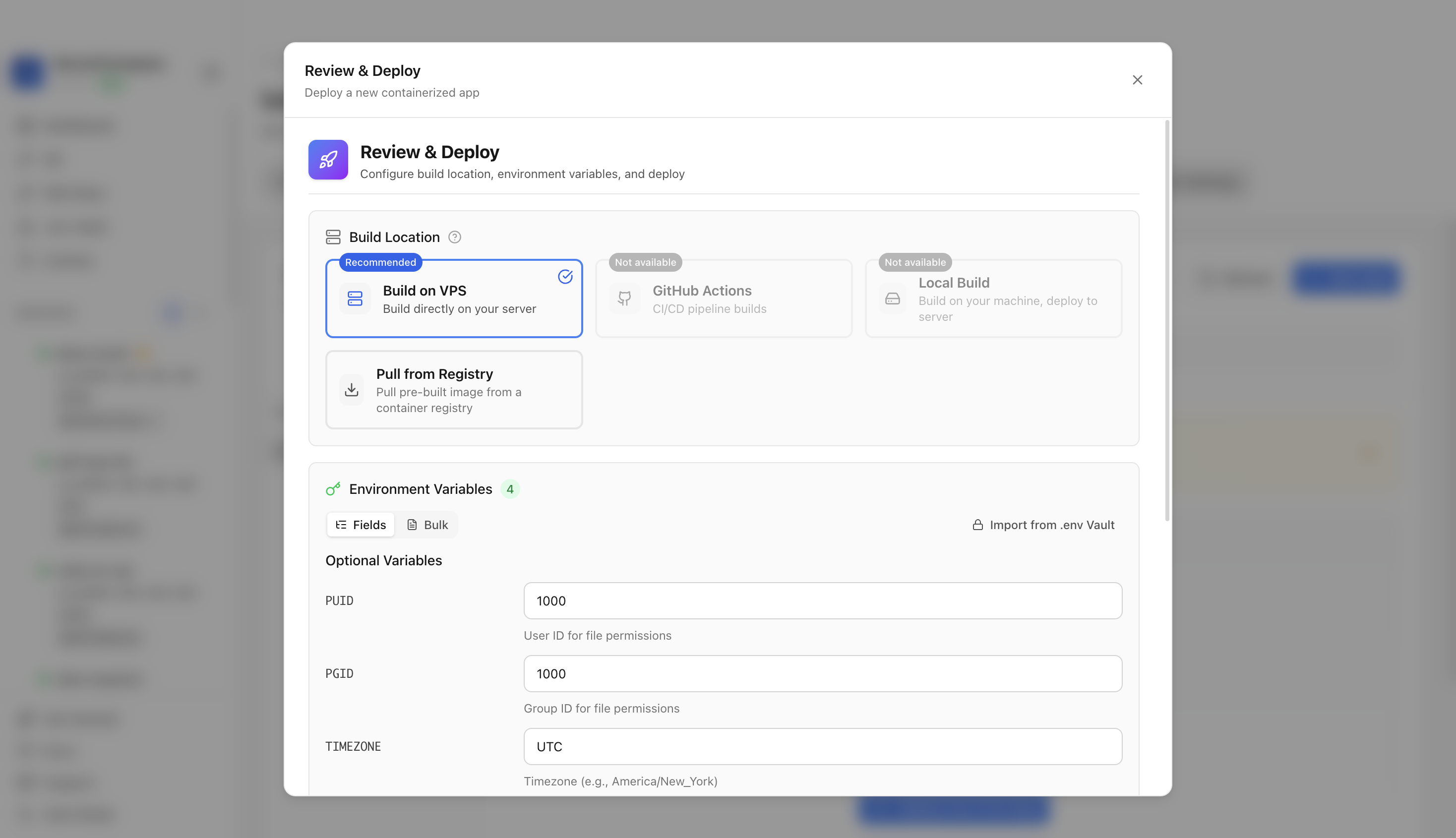Focus the PGID input field
Image resolution: width=1456 pixels, height=838 pixels.
(822, 673)
